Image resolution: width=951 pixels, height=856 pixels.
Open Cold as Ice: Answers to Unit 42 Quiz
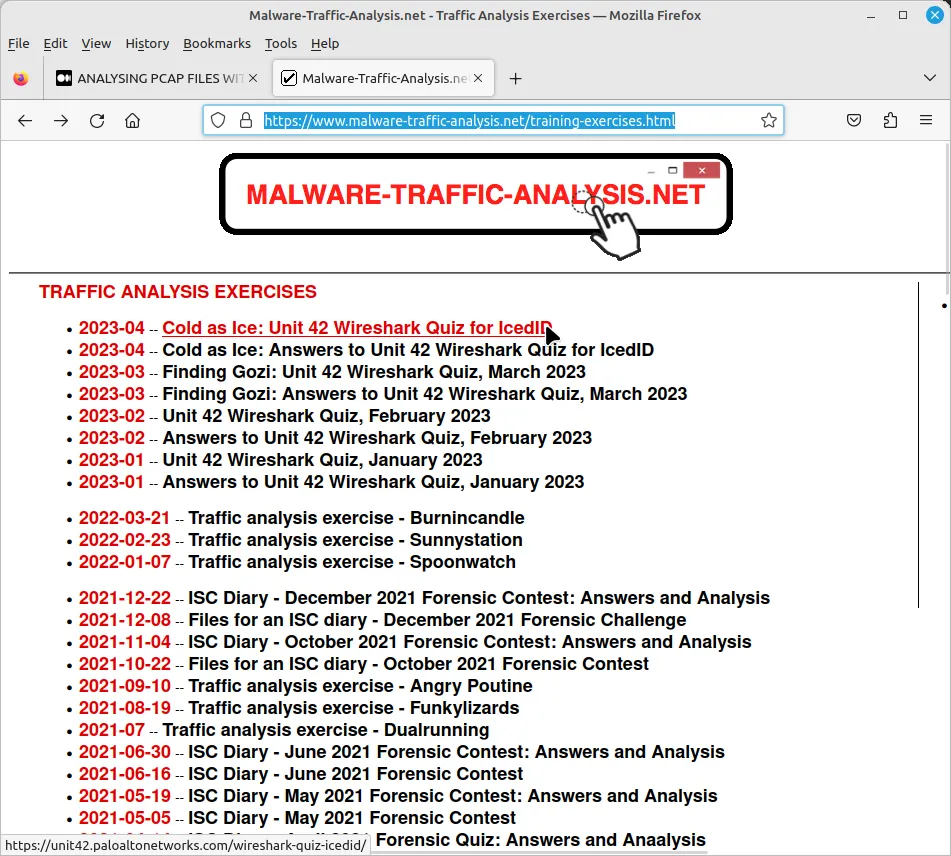pyautogui.click(x=408, y=350)
